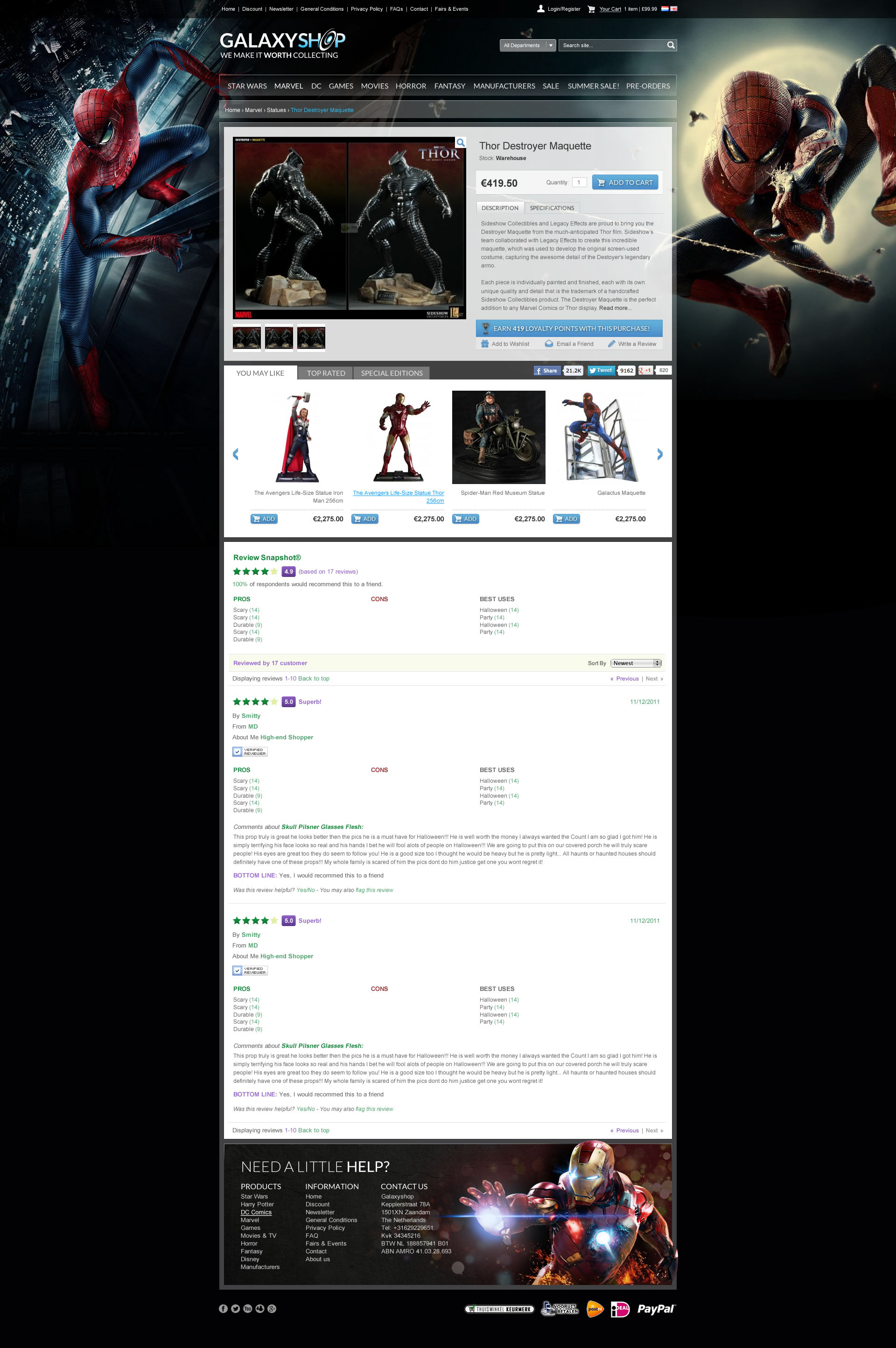Open the Sort By Newest dropdown
Image resolution: width=896 pixels, height=1348 pixels.
(636, 663)
